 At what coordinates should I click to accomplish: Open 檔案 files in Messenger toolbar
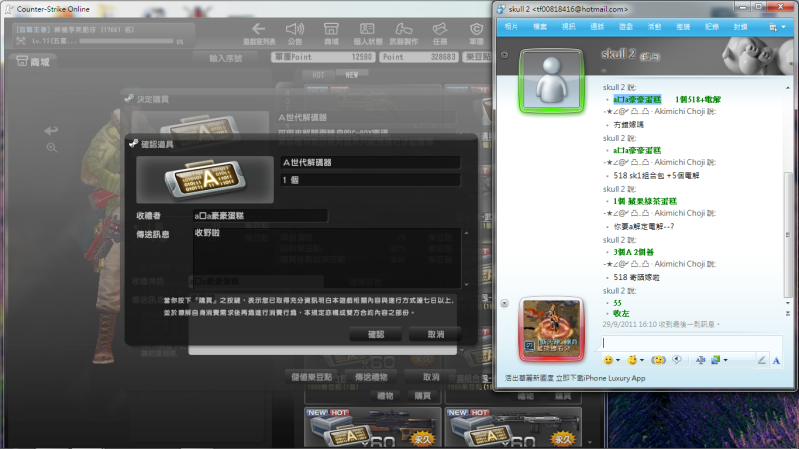[540, 27]
